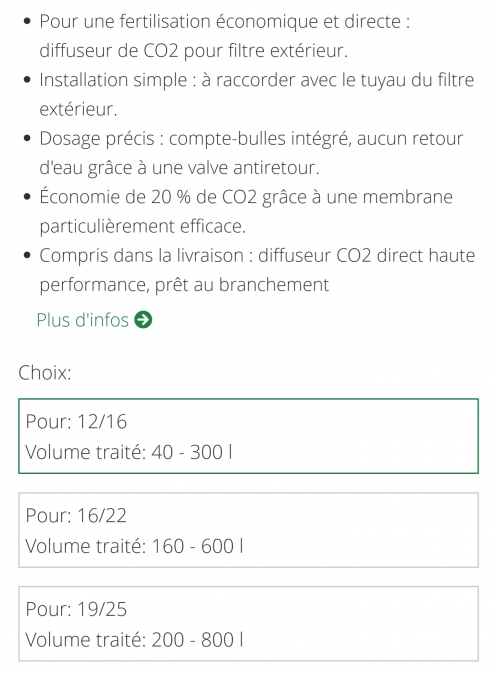Select the Pour: 12/16 option box
The width and height of the screenshot is (496, 675).
248,436
